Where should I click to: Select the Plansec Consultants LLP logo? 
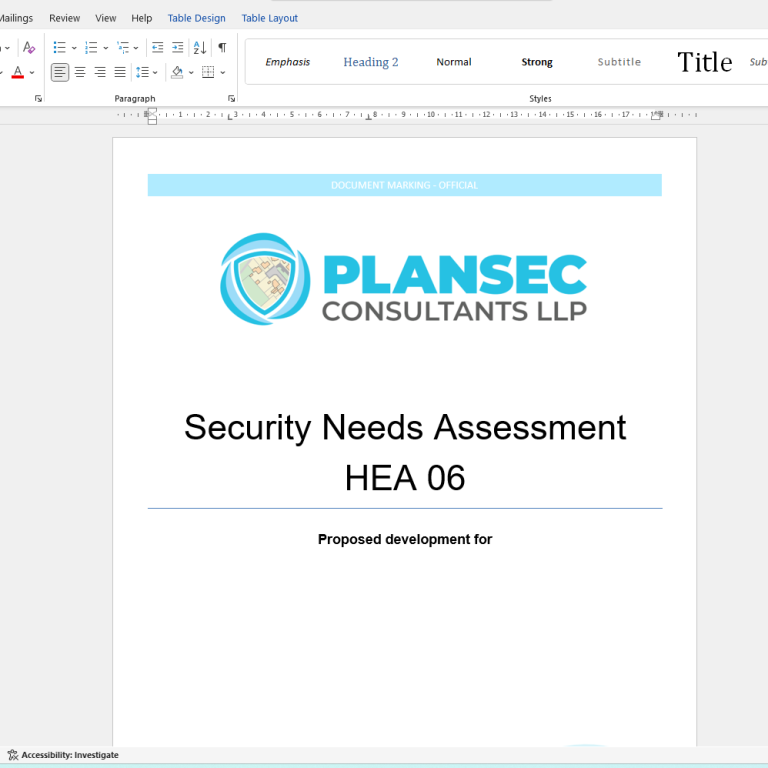tap(404, 279)
